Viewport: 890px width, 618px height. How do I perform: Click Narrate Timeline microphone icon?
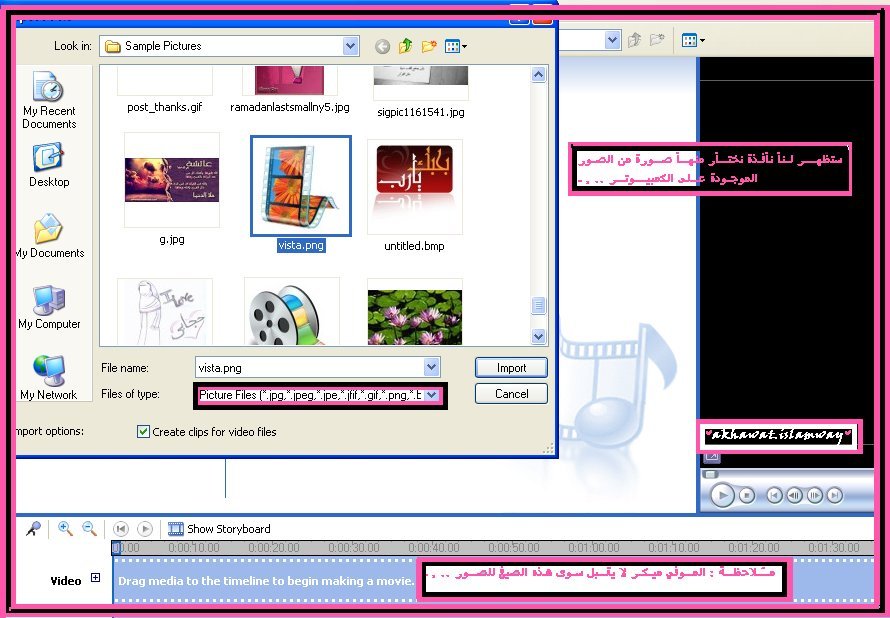[x=33, y=529]
